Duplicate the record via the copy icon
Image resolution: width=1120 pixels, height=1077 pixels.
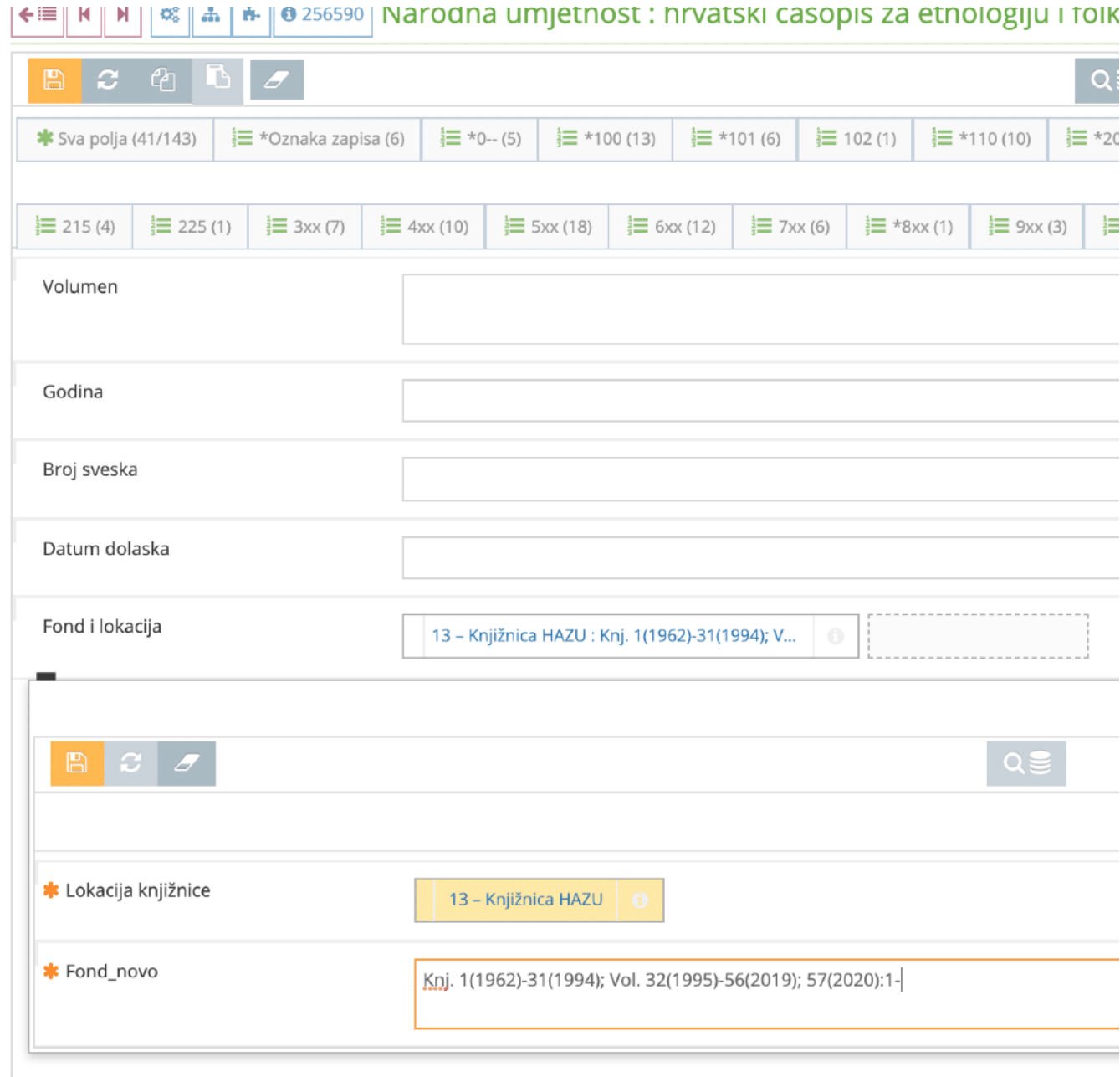(164, 79)
